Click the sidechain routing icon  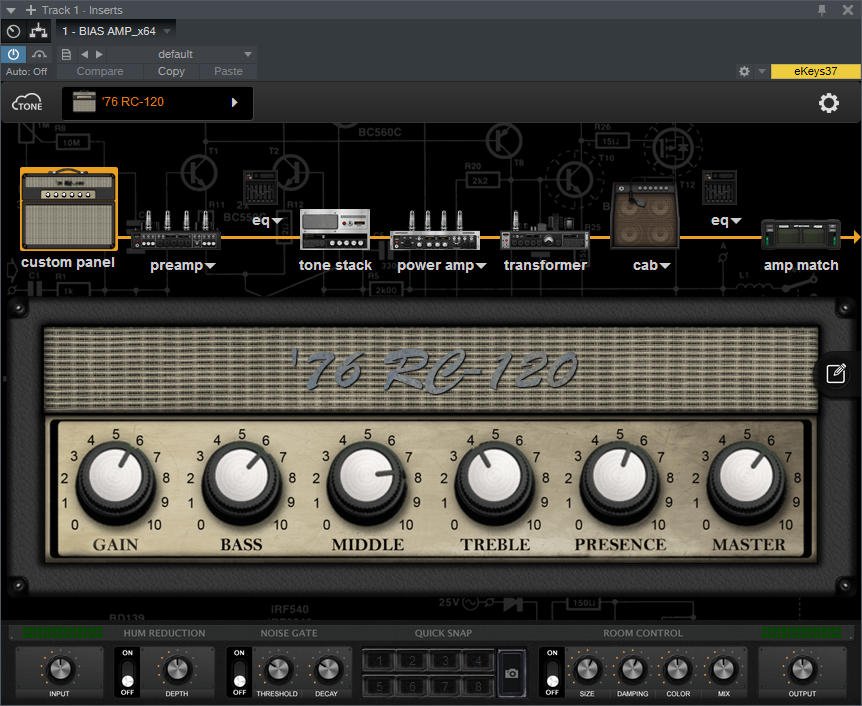(38, 31)
